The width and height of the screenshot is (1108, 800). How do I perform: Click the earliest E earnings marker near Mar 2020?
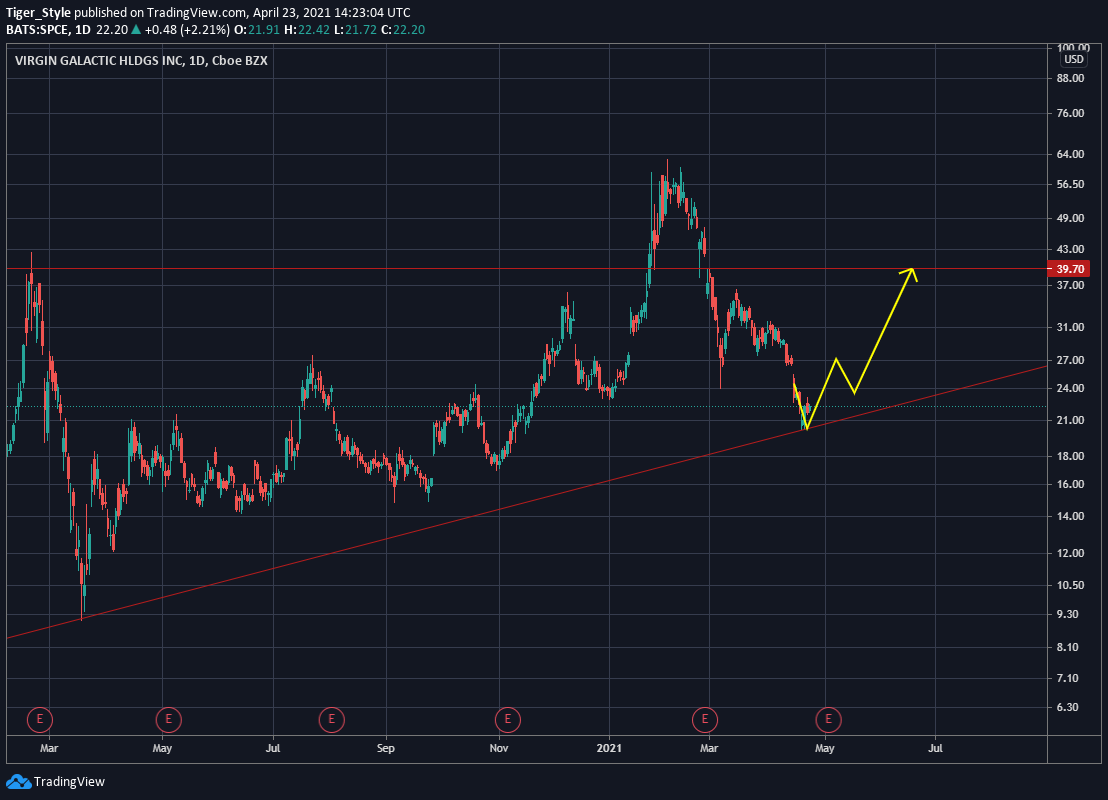tap(40, 719)
